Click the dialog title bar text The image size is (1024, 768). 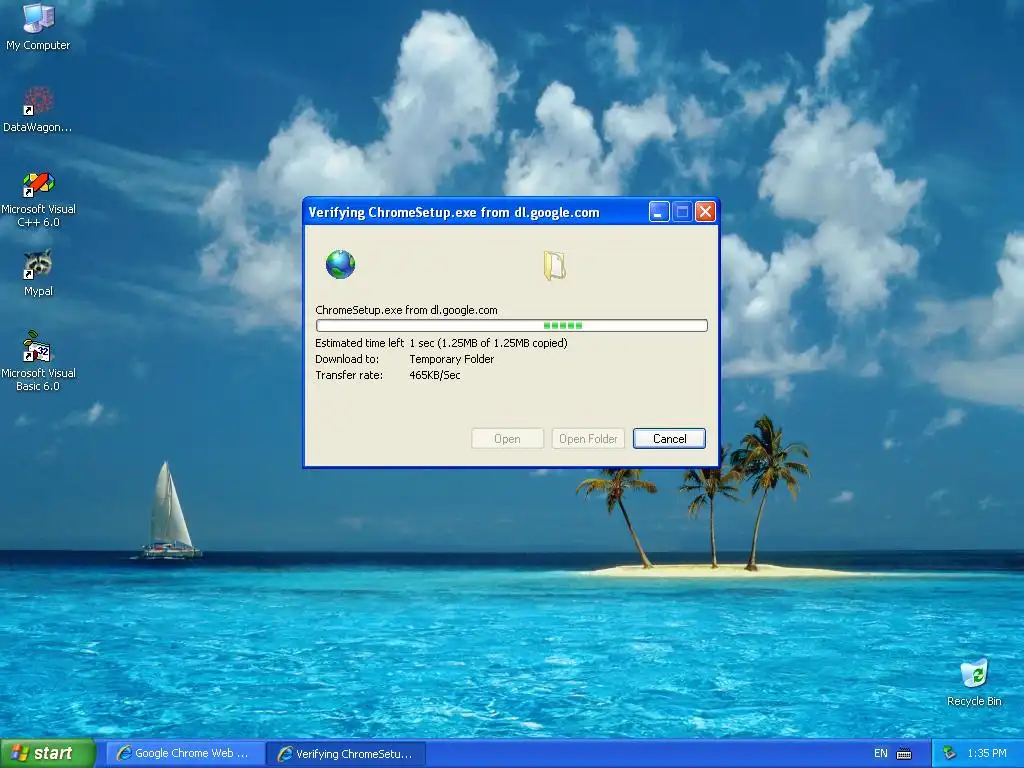tap(454, 212)
